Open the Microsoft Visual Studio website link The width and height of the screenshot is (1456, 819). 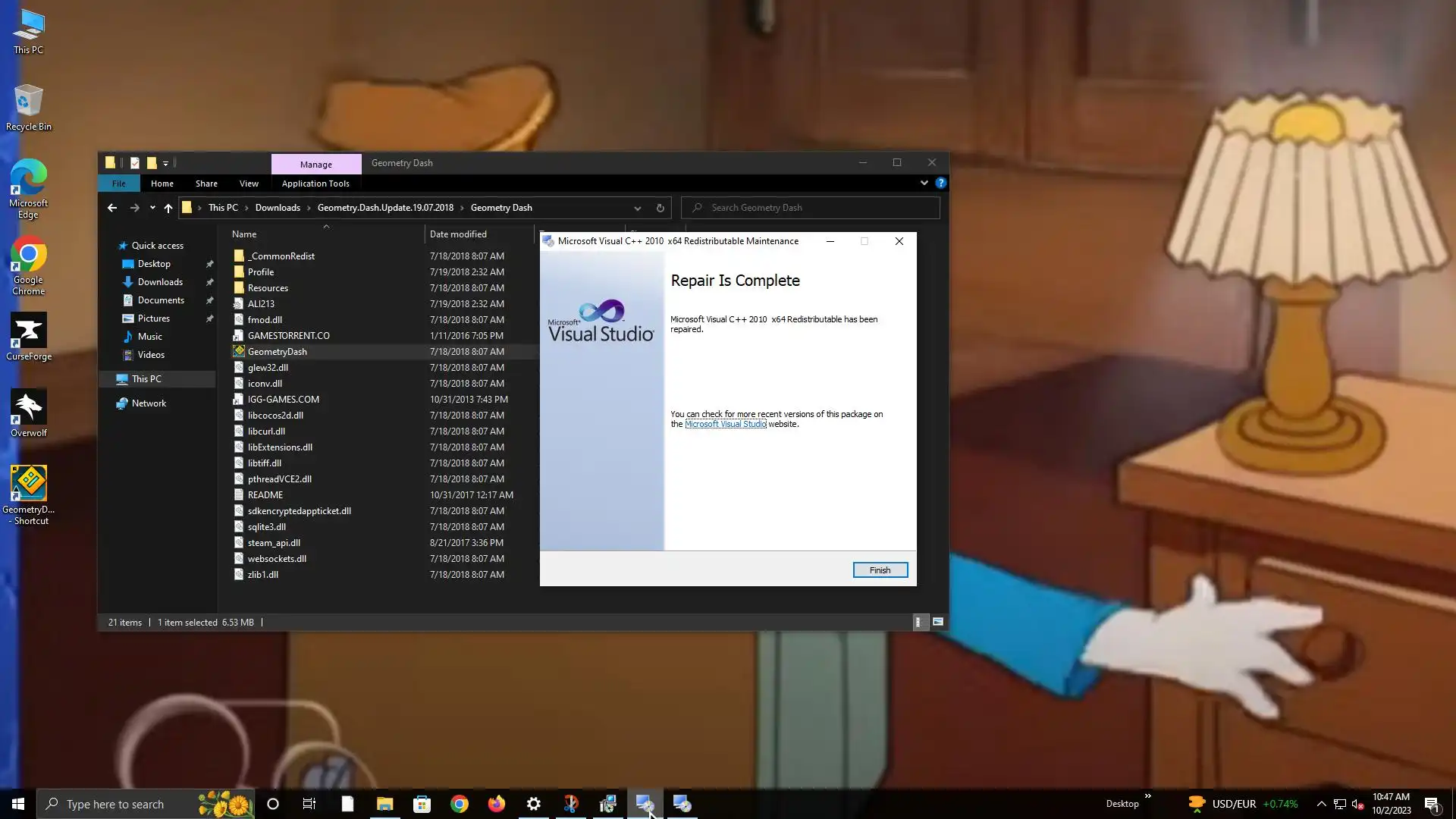(x=726, y=425)
